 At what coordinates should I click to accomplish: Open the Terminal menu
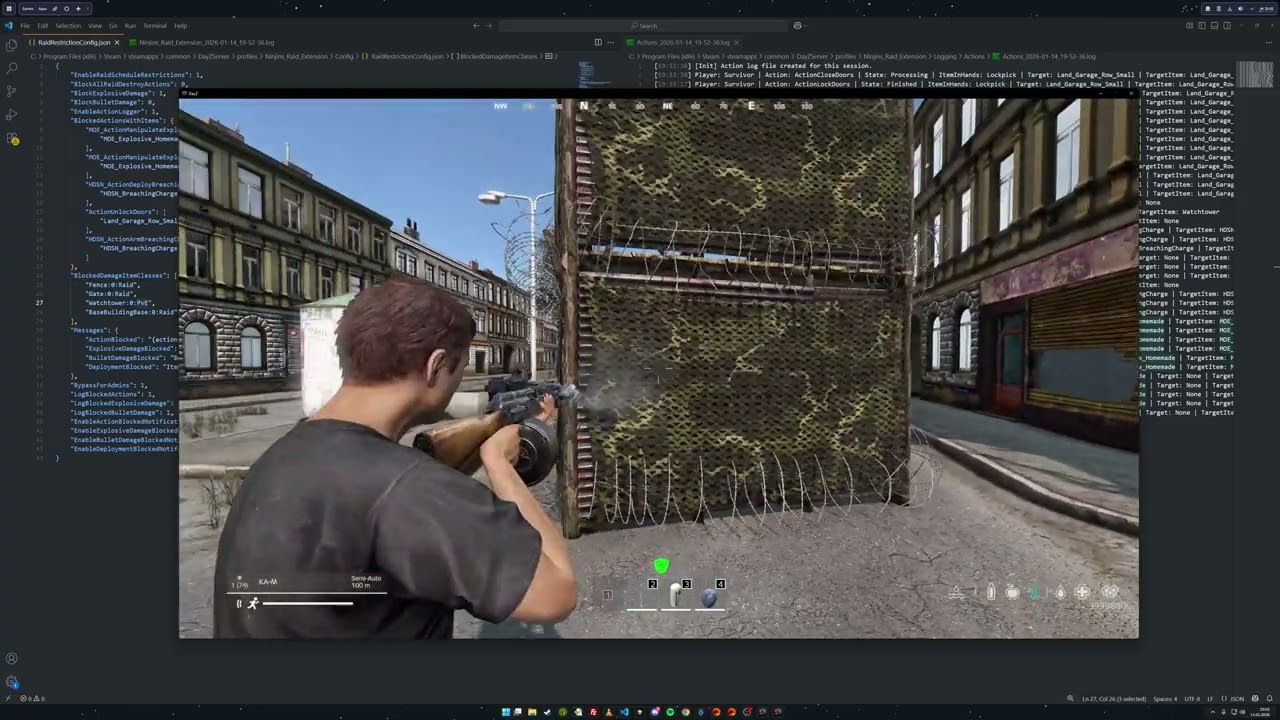pyautogui.click(x=155, y=25)
